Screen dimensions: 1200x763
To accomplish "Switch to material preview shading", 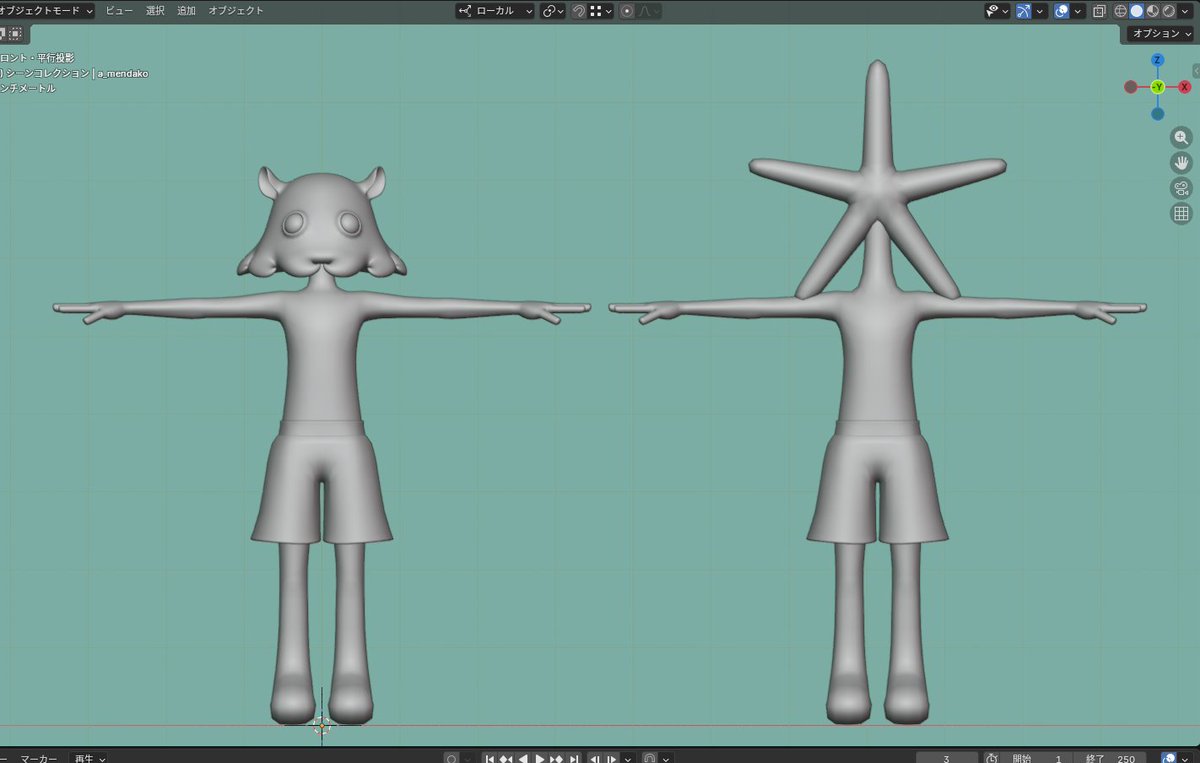I will [1153, 11].
